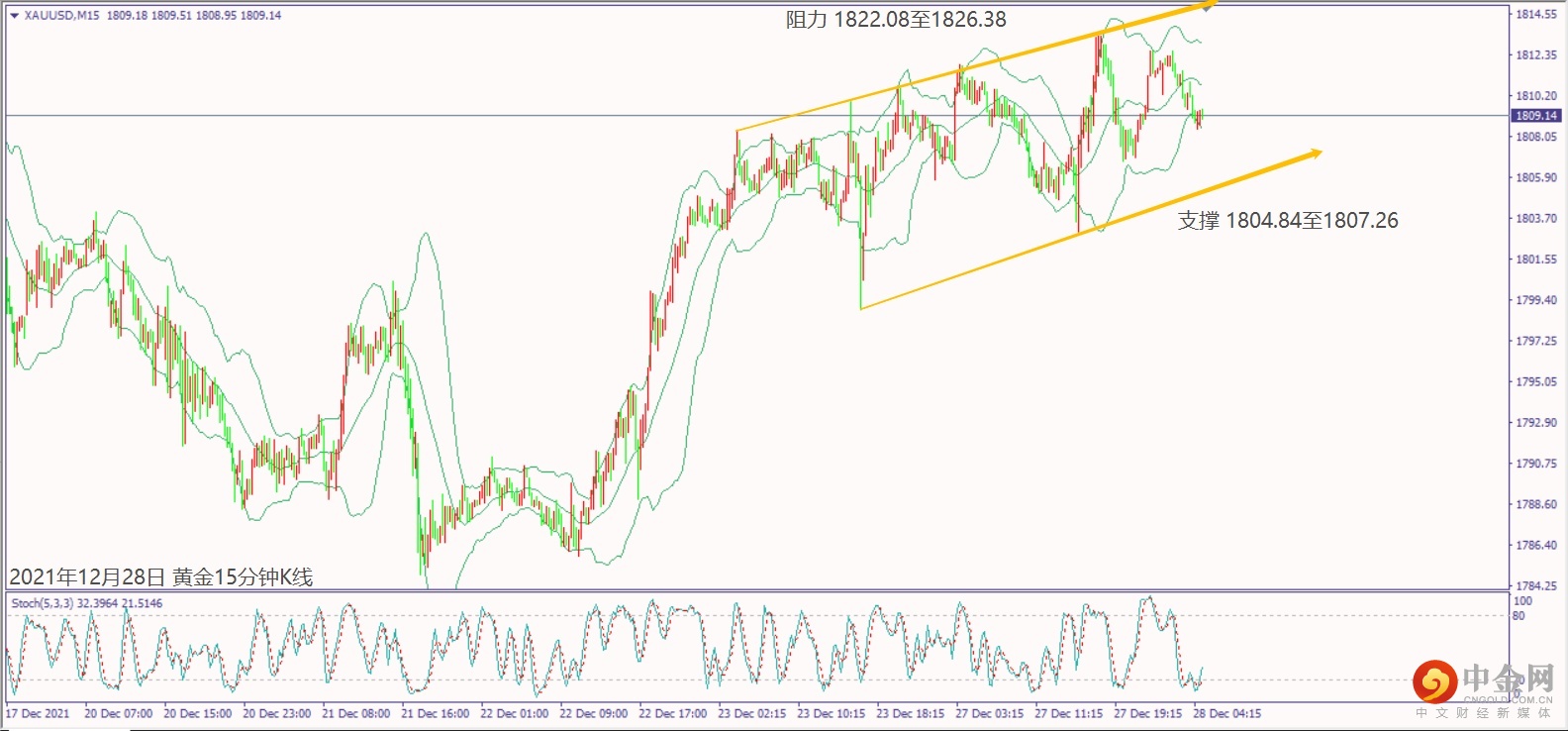Click the Stochastic 100 level label
This screenshot has width=1568, height=731.
(x=1522, y=601)
